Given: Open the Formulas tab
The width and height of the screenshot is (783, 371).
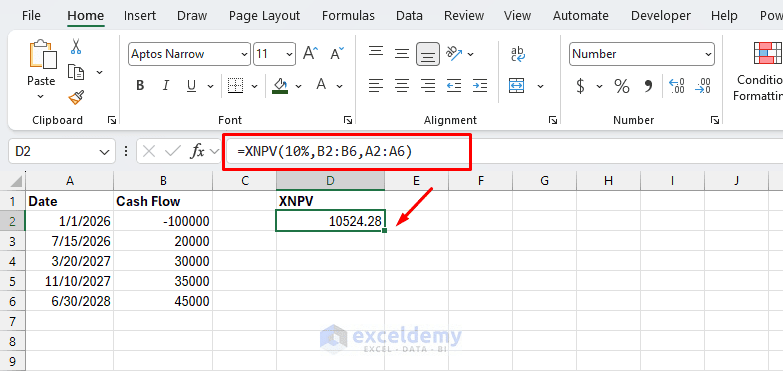Looking at the screenshot, I should [348, 15].
